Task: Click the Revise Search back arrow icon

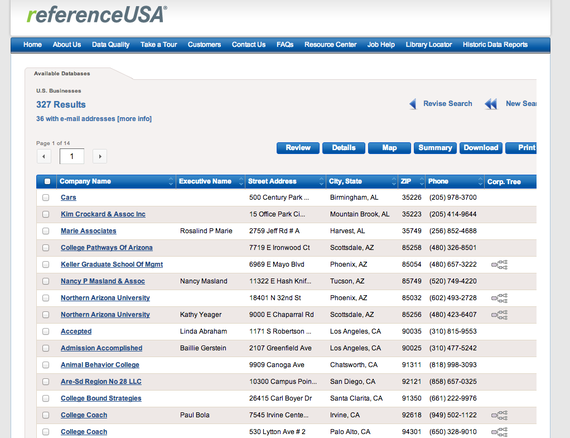Action: coord(413,104)
